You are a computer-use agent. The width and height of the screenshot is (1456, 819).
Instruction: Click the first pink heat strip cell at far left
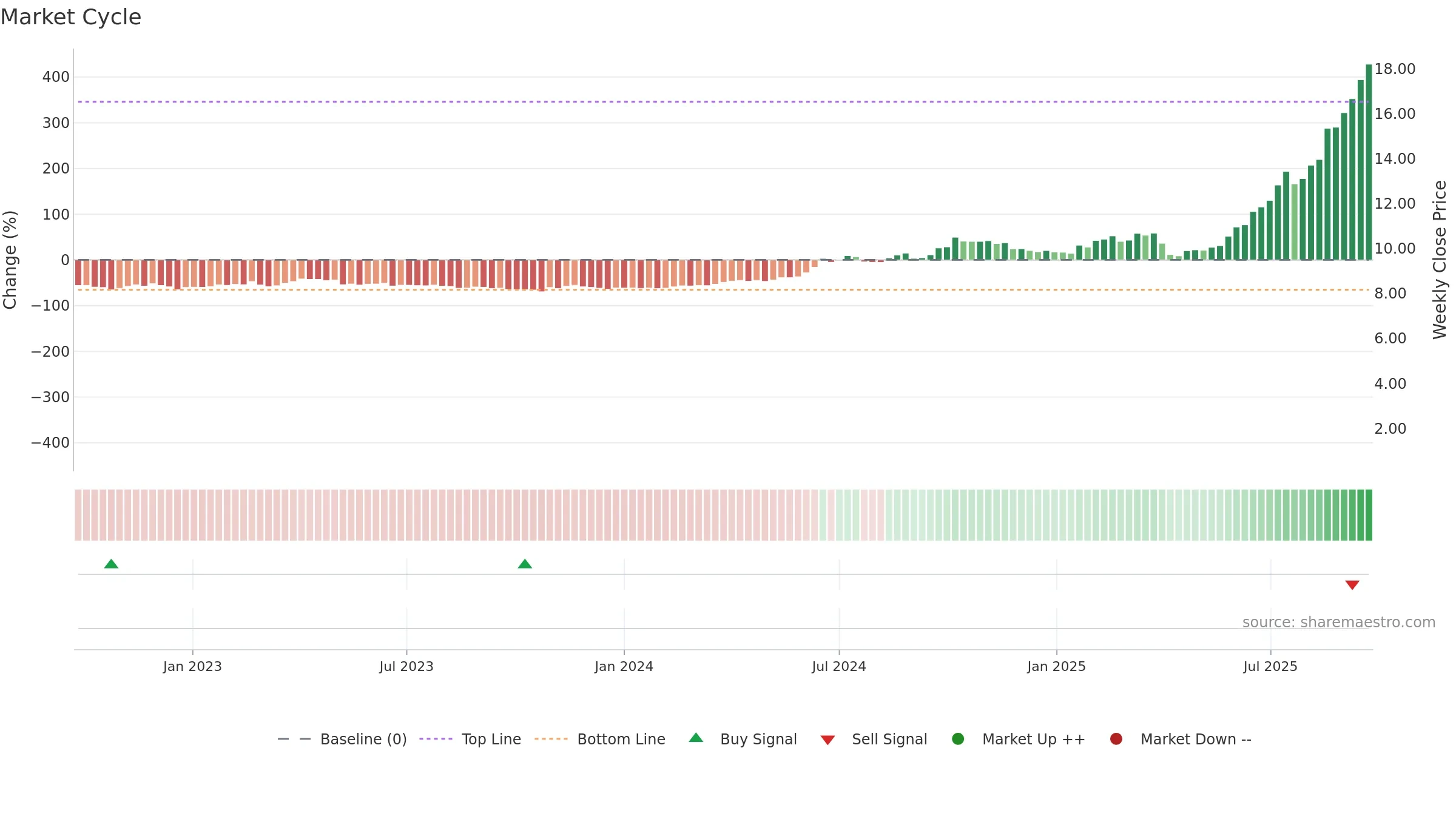[x=78, y=515]
